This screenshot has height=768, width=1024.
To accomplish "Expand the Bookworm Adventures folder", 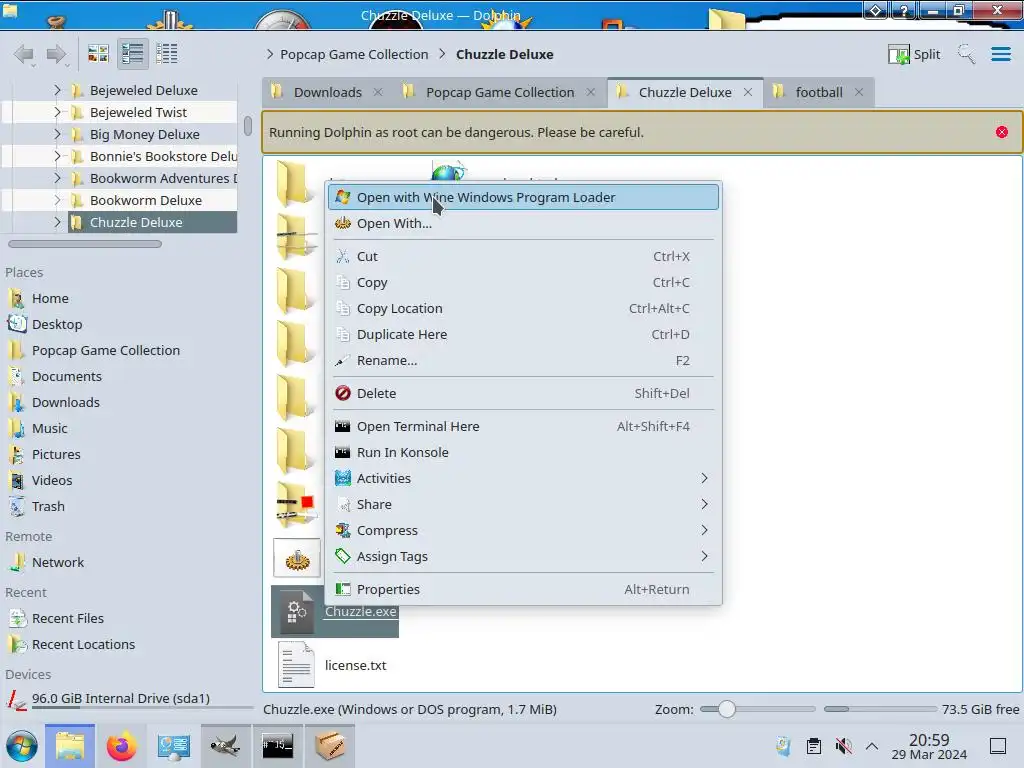I will [57, 178].
